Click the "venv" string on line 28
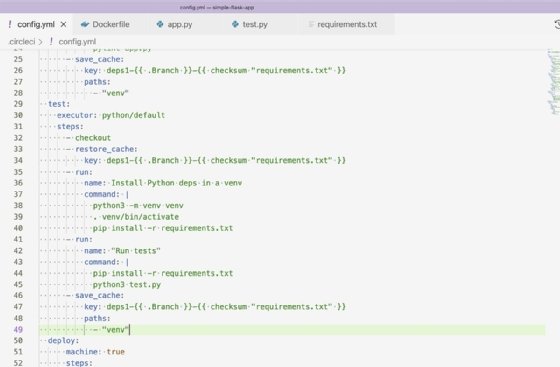 coord(115,93)
